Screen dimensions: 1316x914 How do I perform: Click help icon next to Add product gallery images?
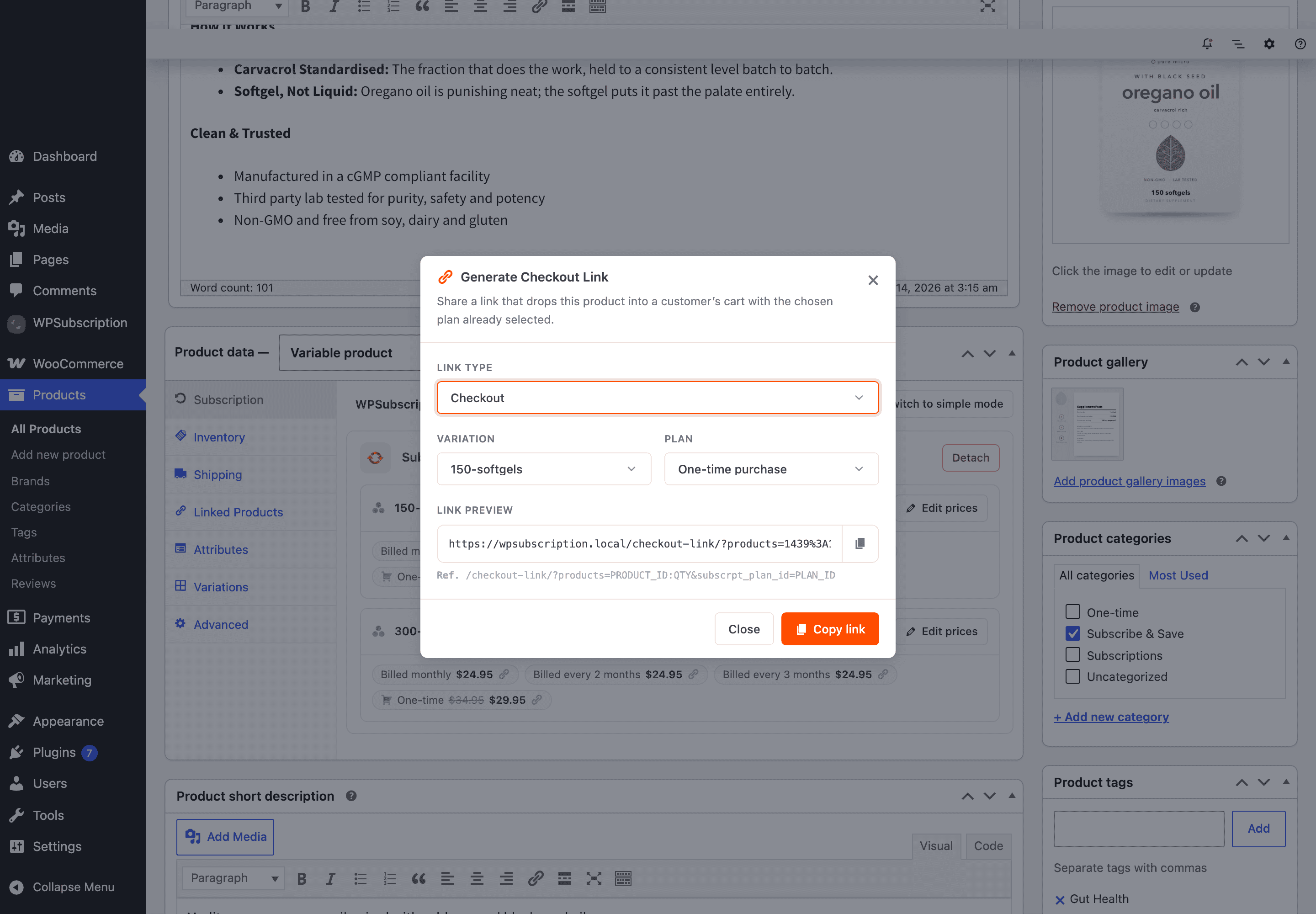pos(1221,481)
